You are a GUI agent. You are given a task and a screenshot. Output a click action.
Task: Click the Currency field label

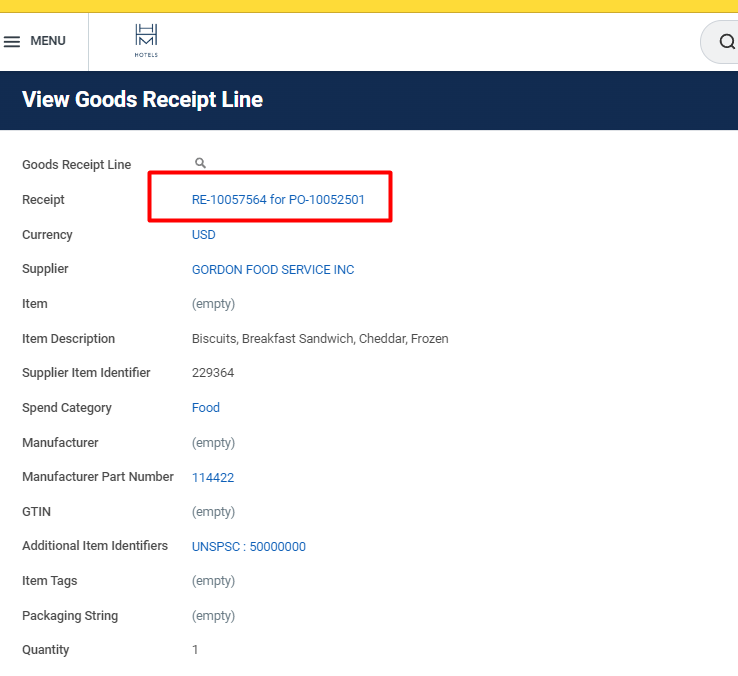47,234
